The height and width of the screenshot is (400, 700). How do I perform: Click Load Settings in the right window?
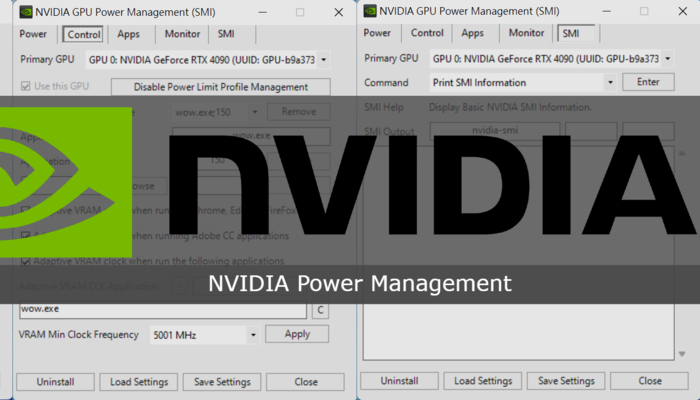(x=483, y=381)
